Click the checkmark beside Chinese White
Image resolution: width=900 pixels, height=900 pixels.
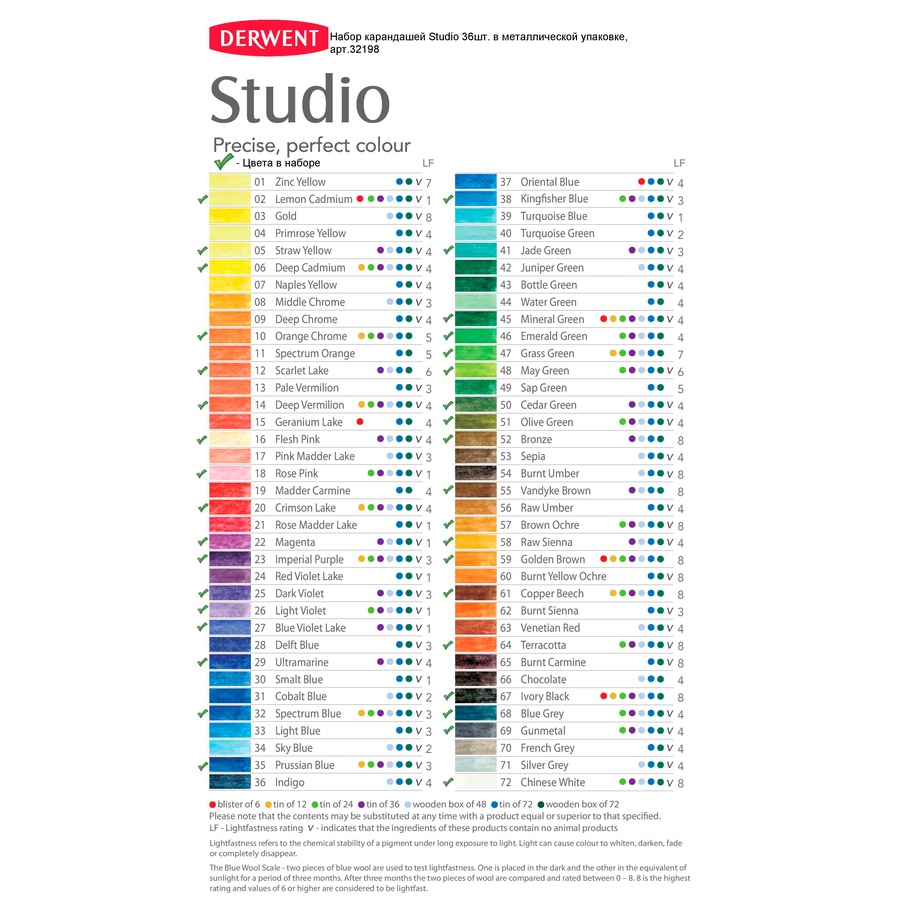coord(448,782)
